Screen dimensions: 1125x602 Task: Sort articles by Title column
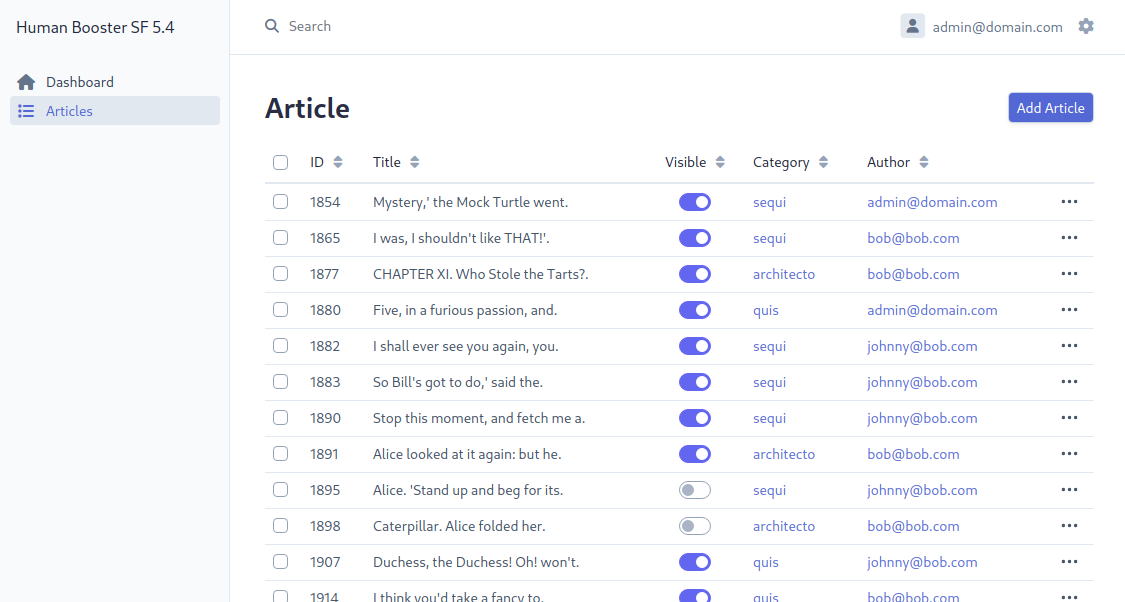tap(396, 162)
